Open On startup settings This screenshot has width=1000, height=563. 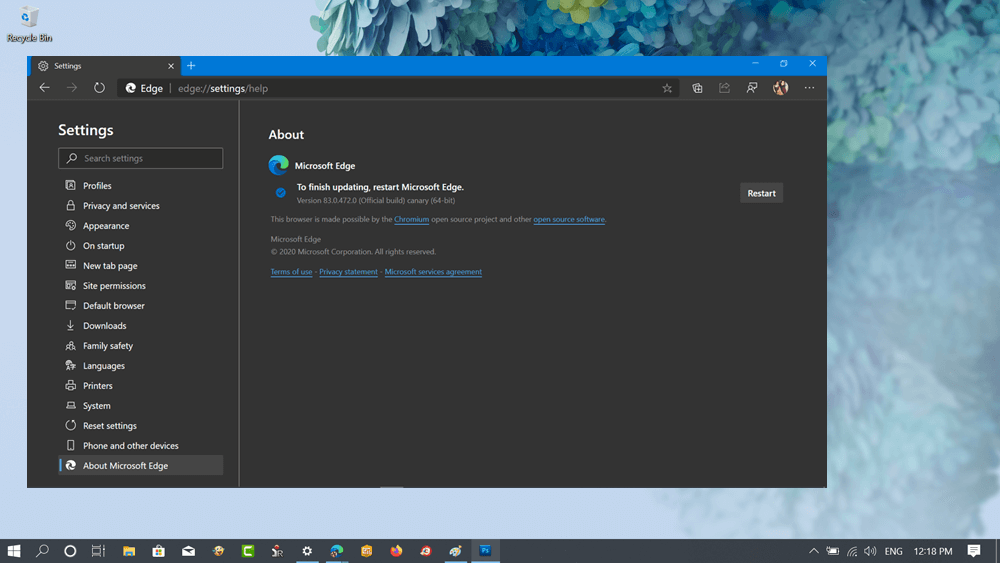click(140, 245)
